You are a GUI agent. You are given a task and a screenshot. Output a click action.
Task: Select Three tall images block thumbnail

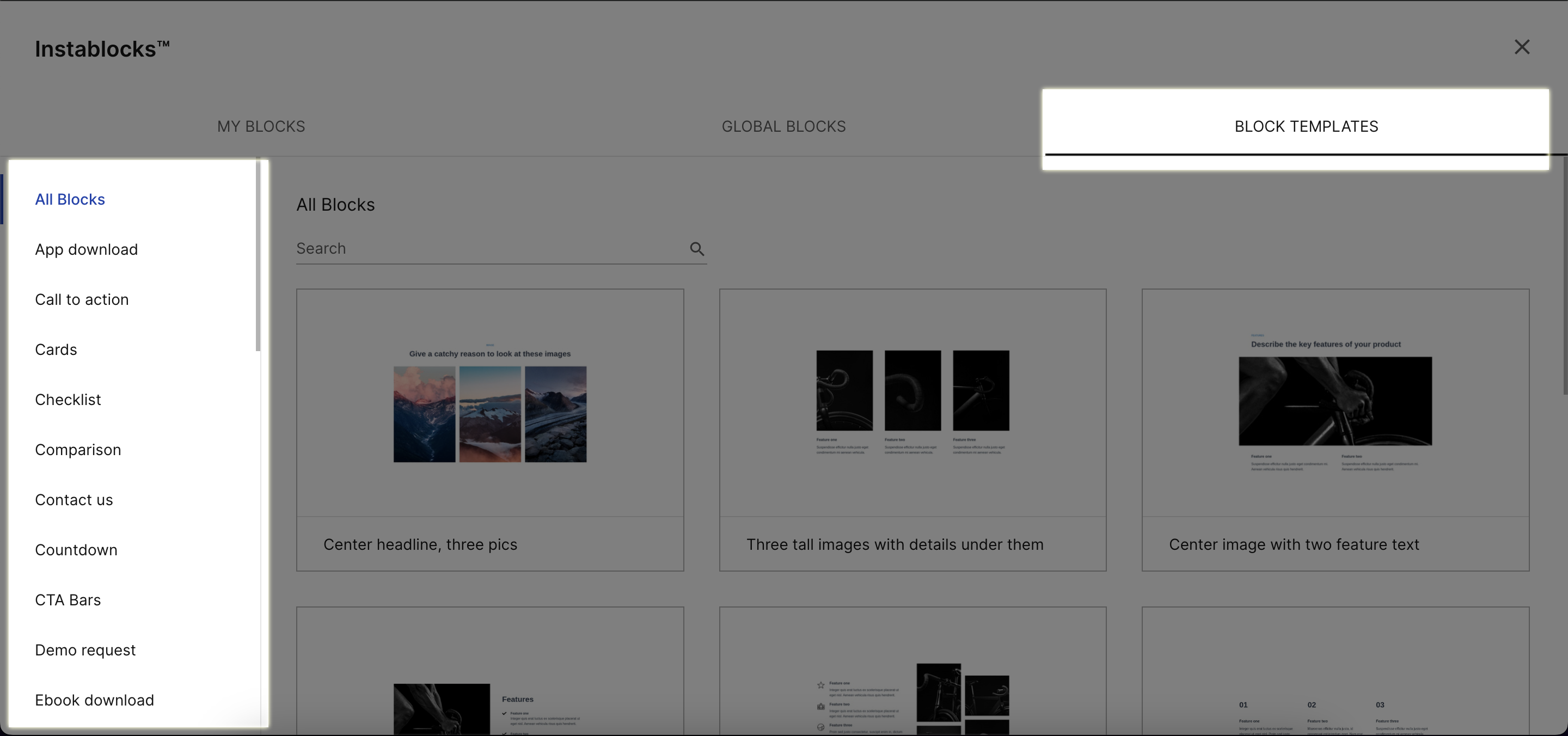click(x=912, y=403)
